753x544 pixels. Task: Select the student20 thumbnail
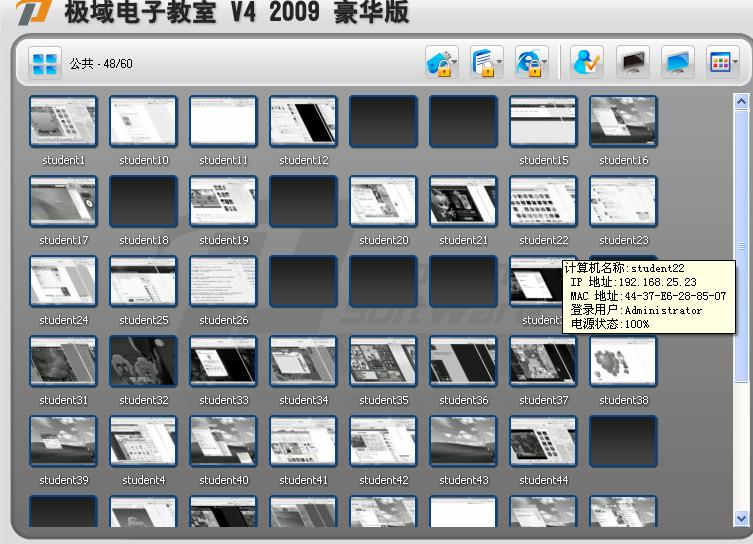click(x=383, y=201)
